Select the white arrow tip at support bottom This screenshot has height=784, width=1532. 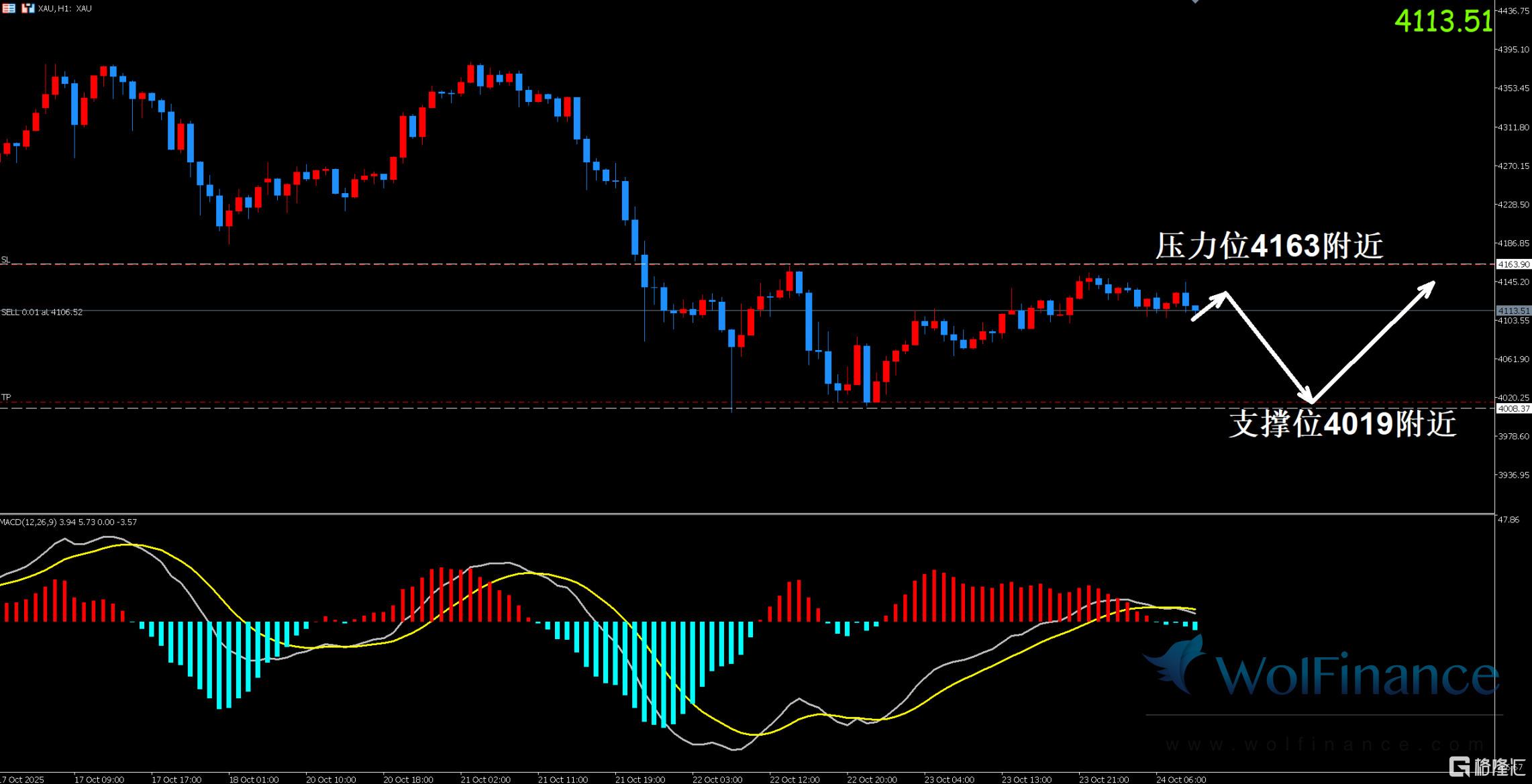(1309, 398)
